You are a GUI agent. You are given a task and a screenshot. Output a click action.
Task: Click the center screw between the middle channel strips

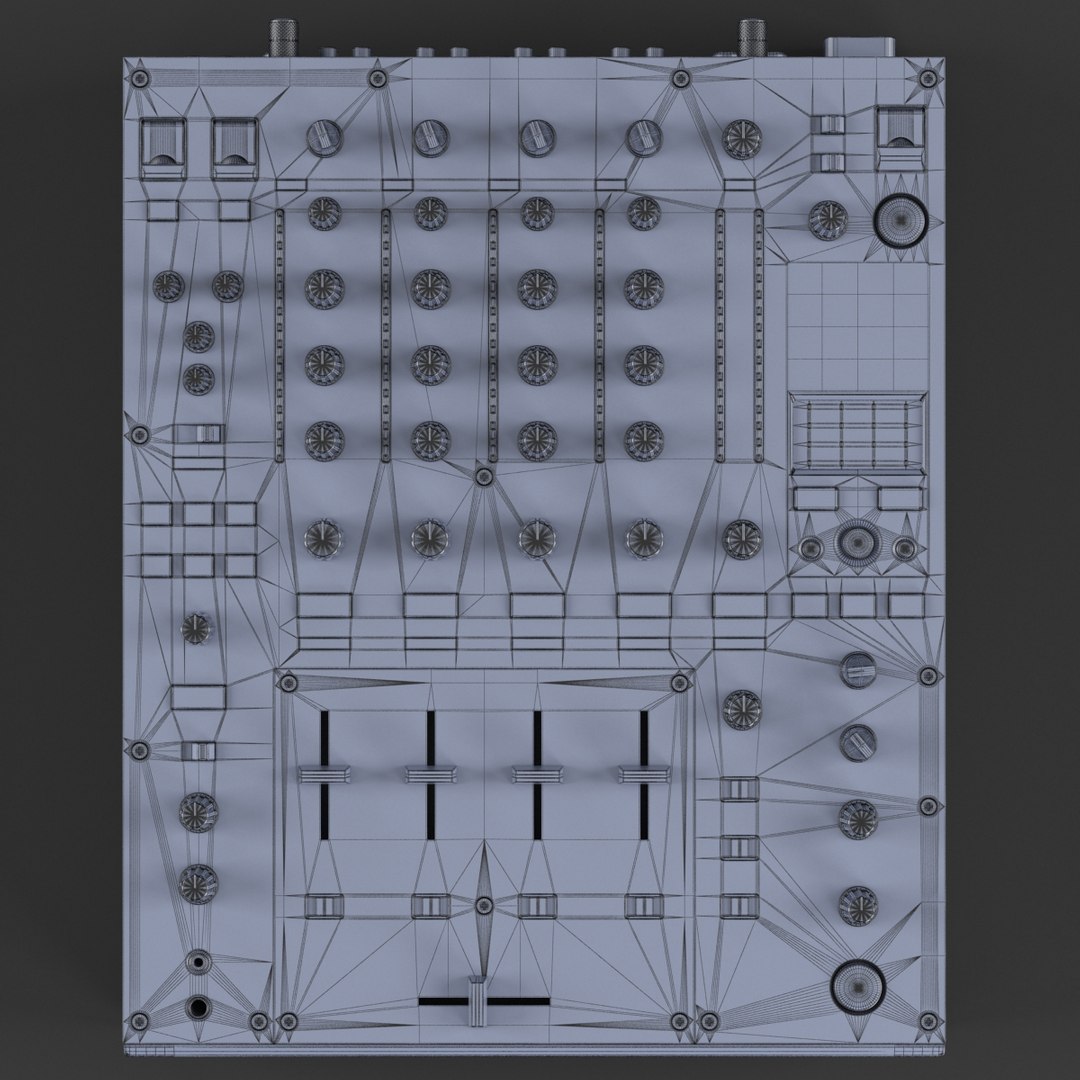(x=484, y=476)
